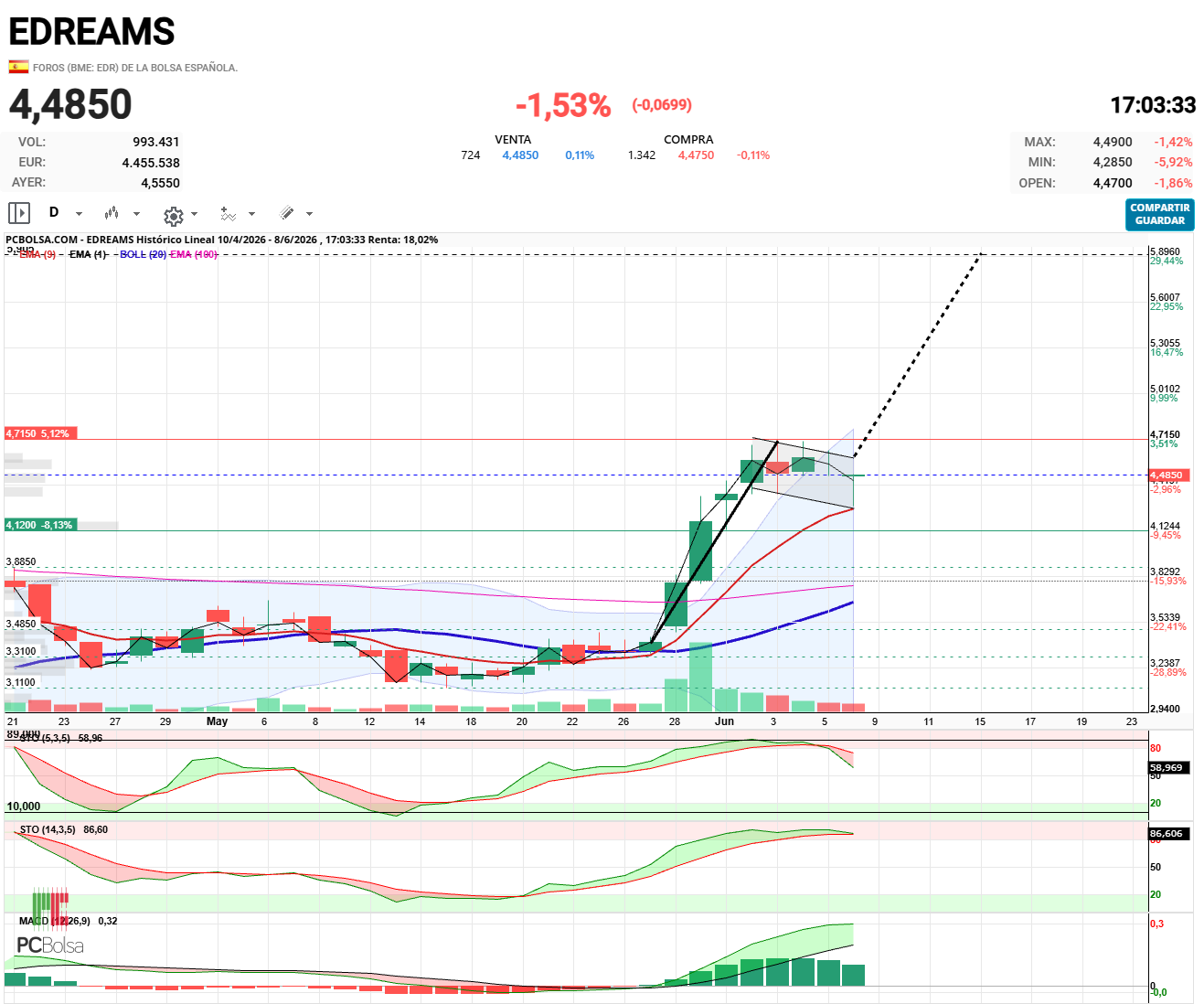Click the EMA (100) indicator legend label

pos(194,254)
